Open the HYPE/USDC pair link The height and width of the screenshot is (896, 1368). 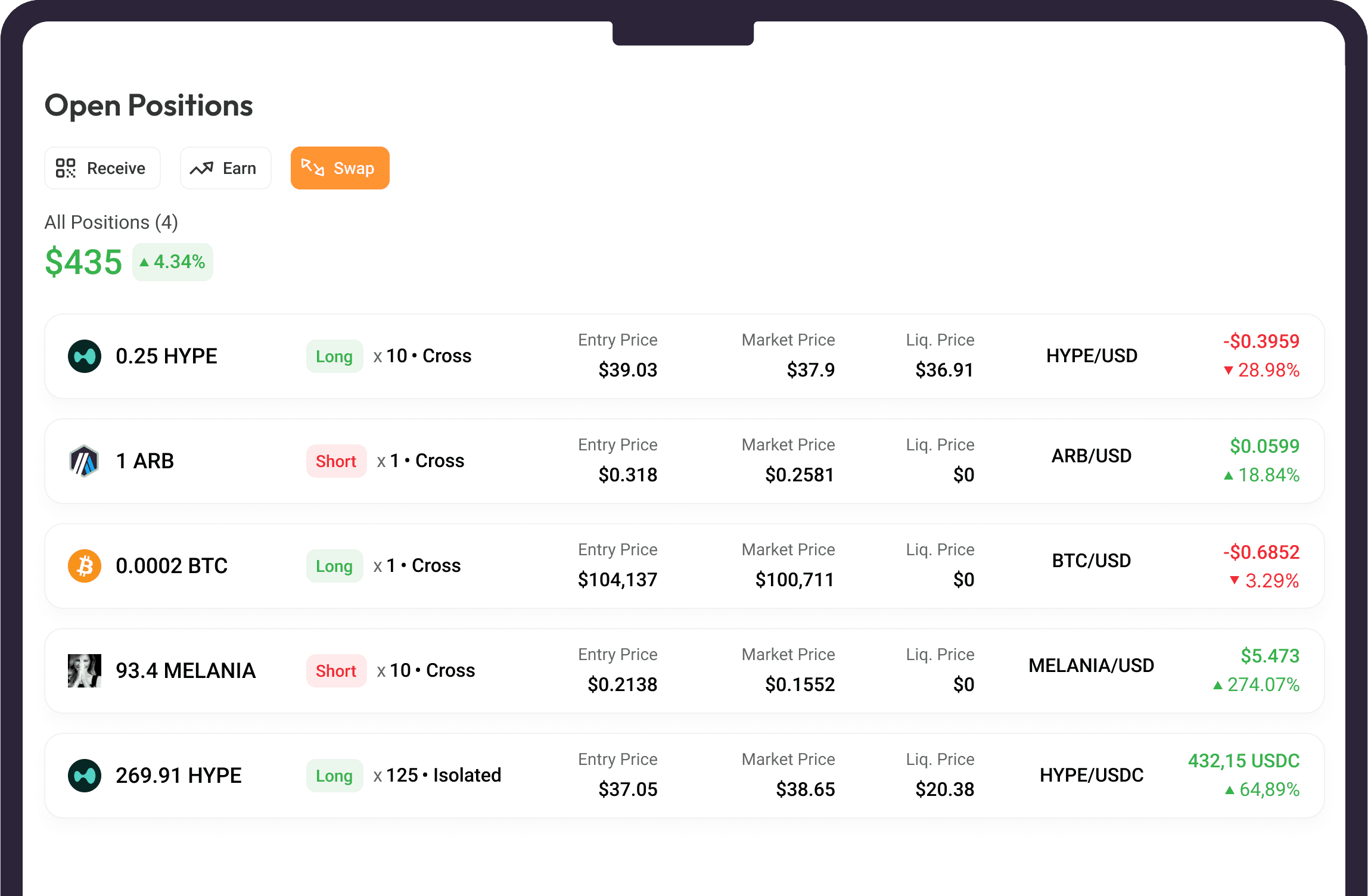(1092, 775)
